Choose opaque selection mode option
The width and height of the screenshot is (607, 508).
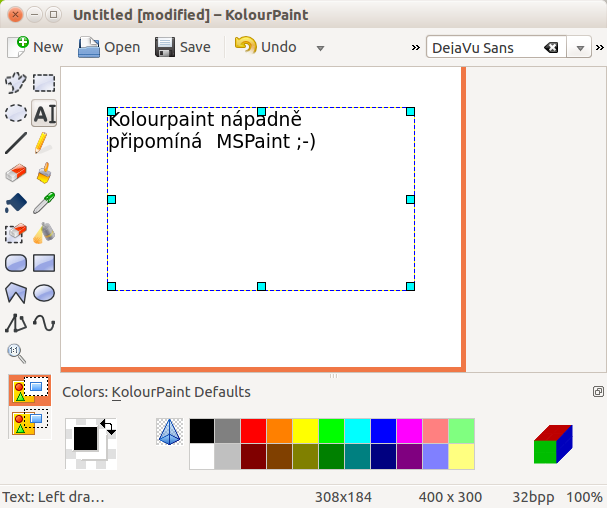pyautogui.click(x=30, y=391)
